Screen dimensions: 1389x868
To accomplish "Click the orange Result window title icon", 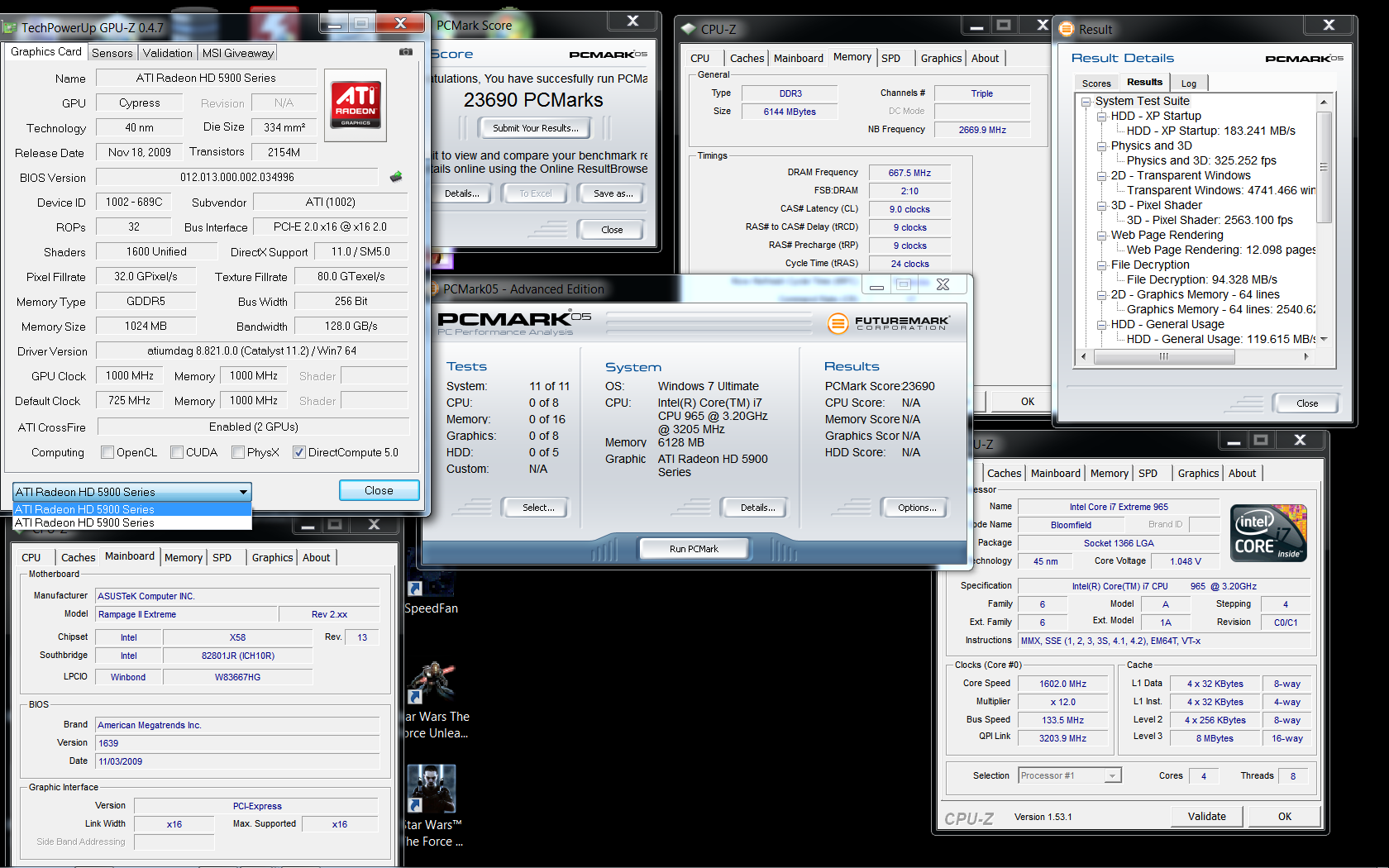I will pyautogui.click(x=1066, y=29).
